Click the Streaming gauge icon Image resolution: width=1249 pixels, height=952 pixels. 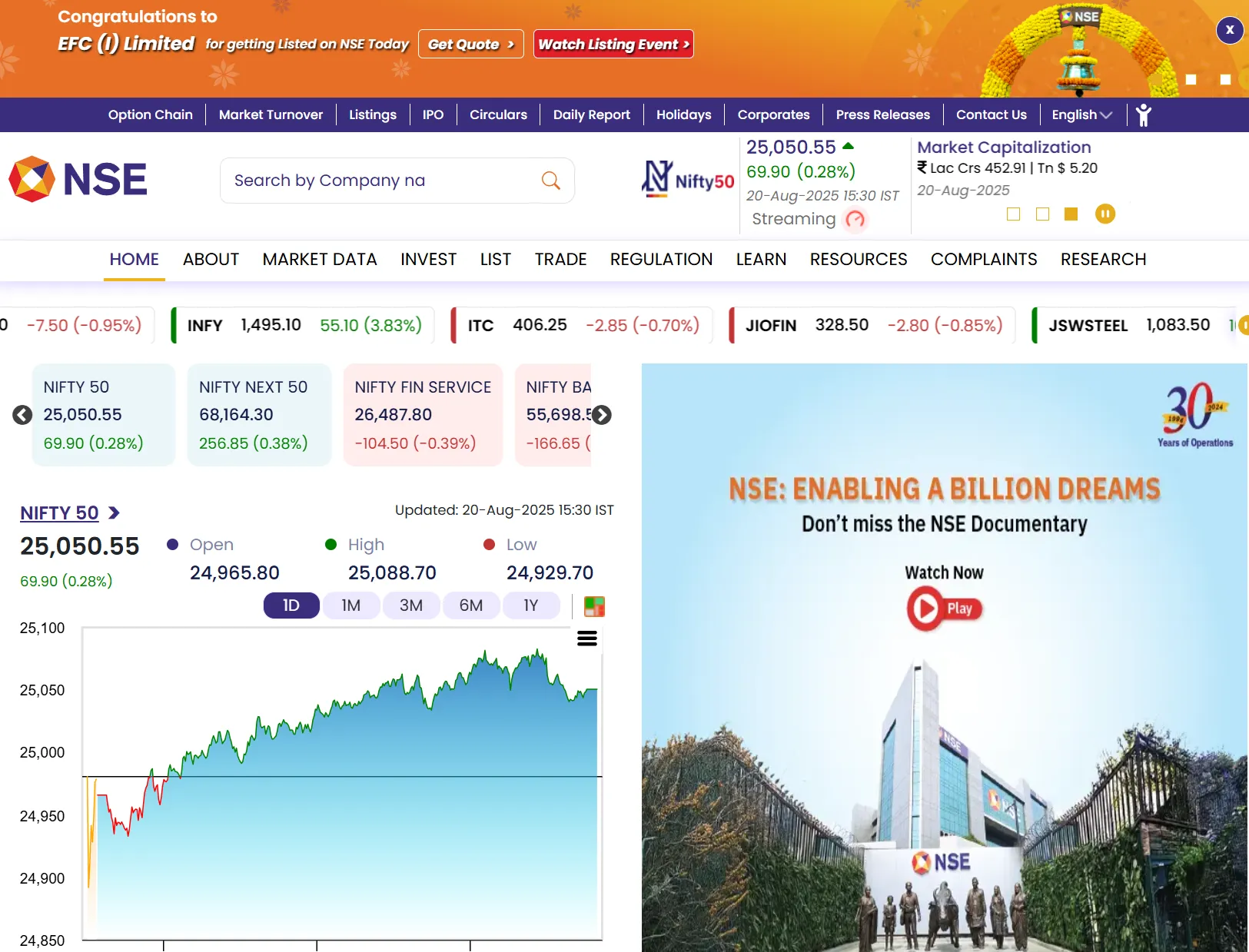855,220
